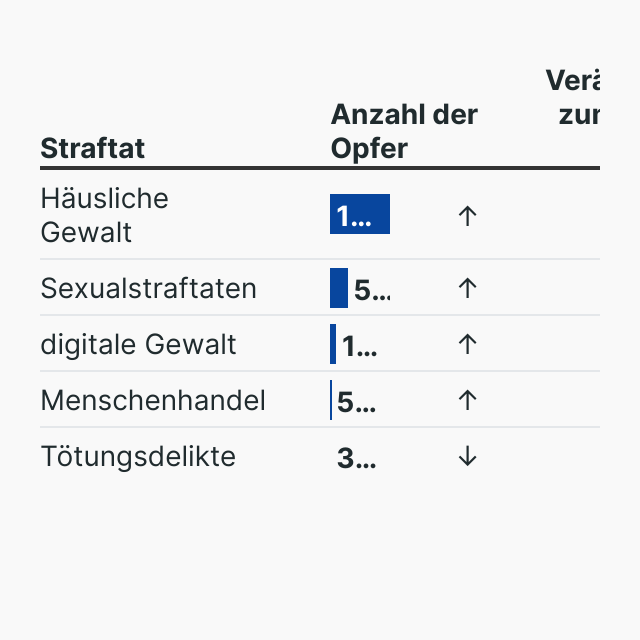Screen dimensions: 640x640
Task: Select the Häusliche Gewalt row label
Action: 104,216
